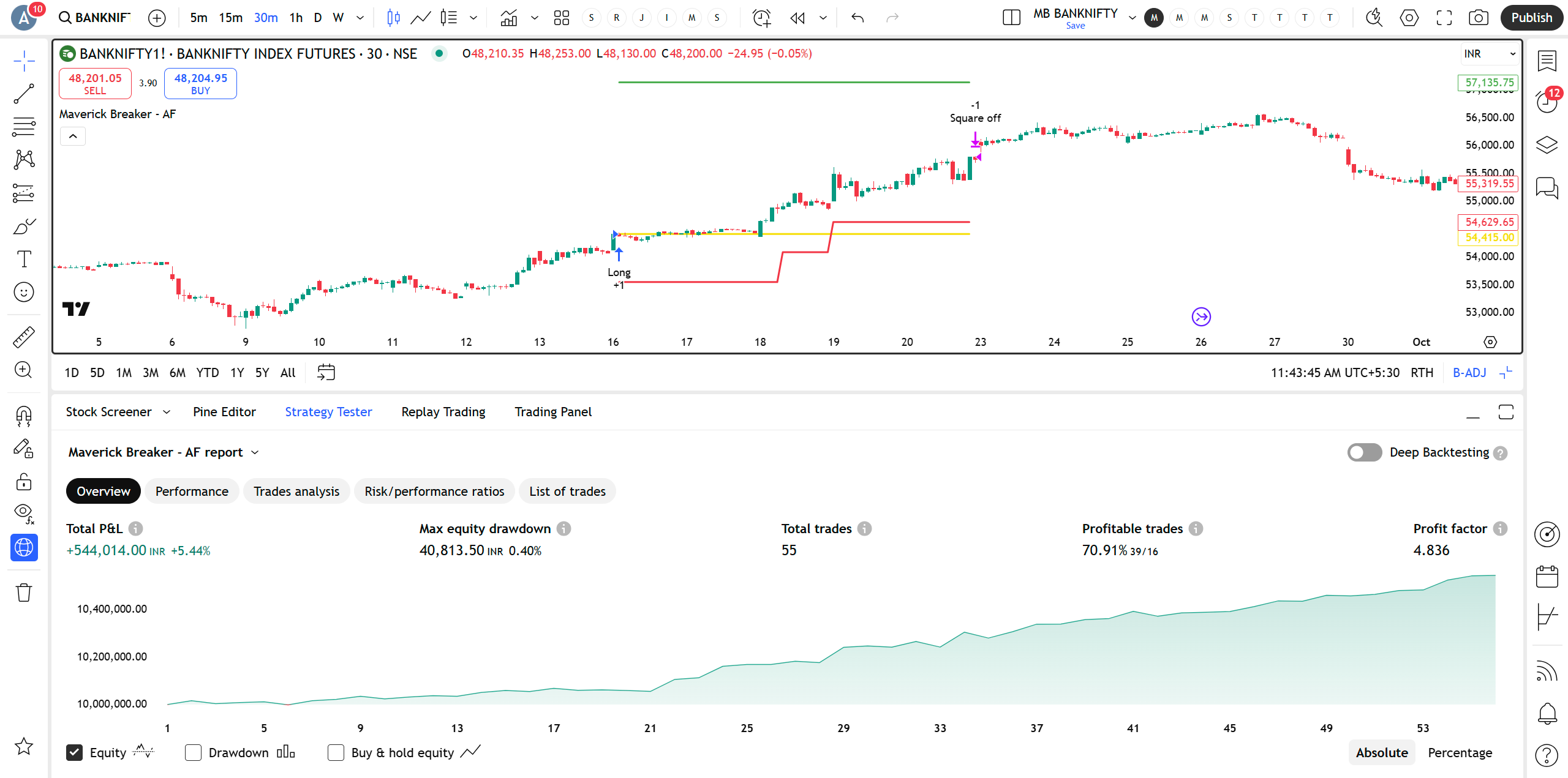The width and height of the screenshot is (1568, 778).
Task: Open layout setup split icon
Action: tap(1011, 18)
